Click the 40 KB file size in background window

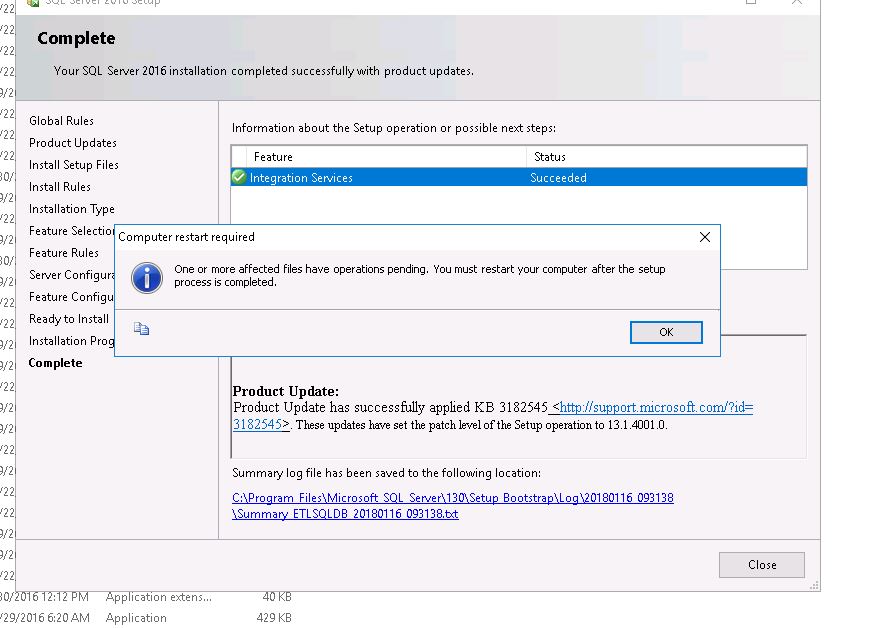coord(277,597)
